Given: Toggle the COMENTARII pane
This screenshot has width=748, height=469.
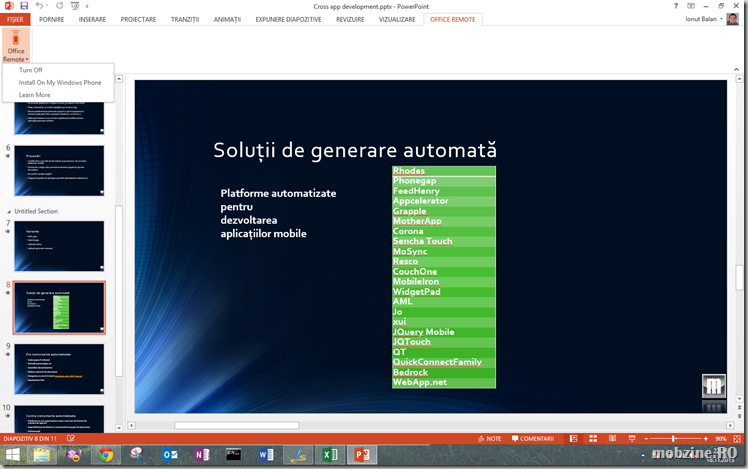Looking at the screenshot, I should [533, 438].
